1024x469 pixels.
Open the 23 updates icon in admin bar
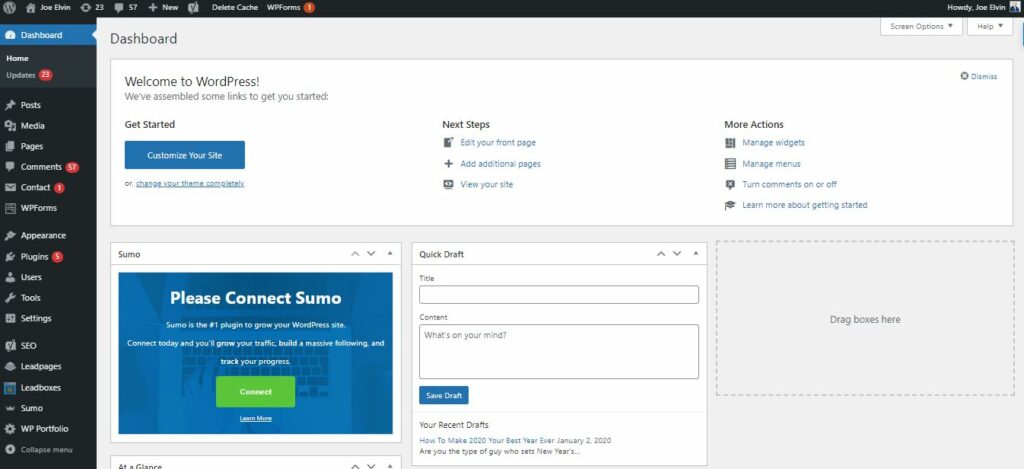click(x=92, y=7)
